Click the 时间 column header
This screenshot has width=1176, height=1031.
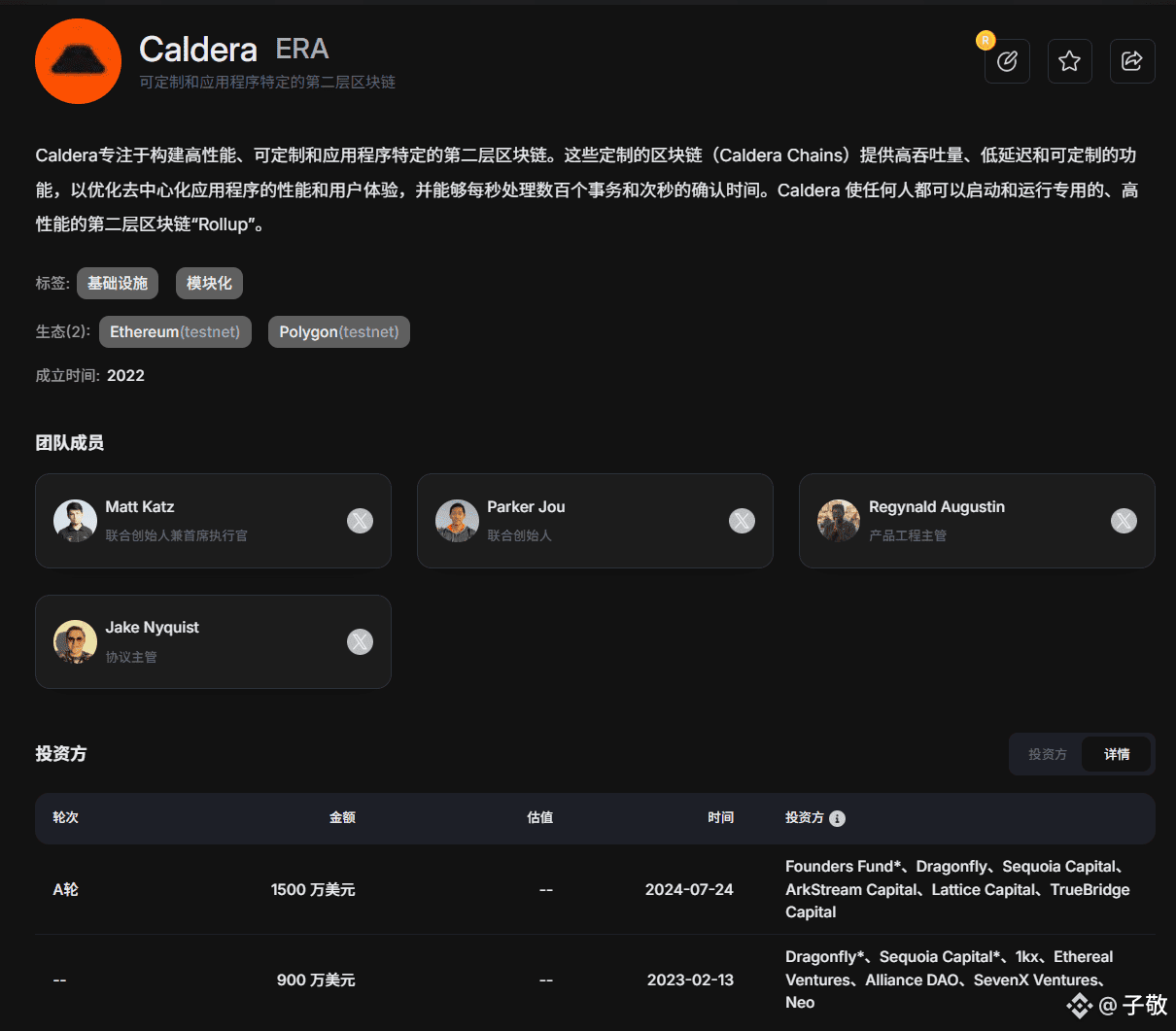[720, 817]
